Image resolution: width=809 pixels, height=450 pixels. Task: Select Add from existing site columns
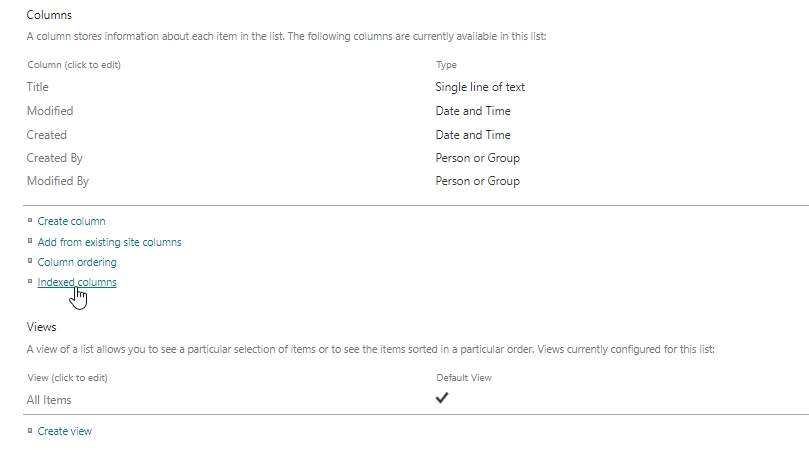coord(109,242)
